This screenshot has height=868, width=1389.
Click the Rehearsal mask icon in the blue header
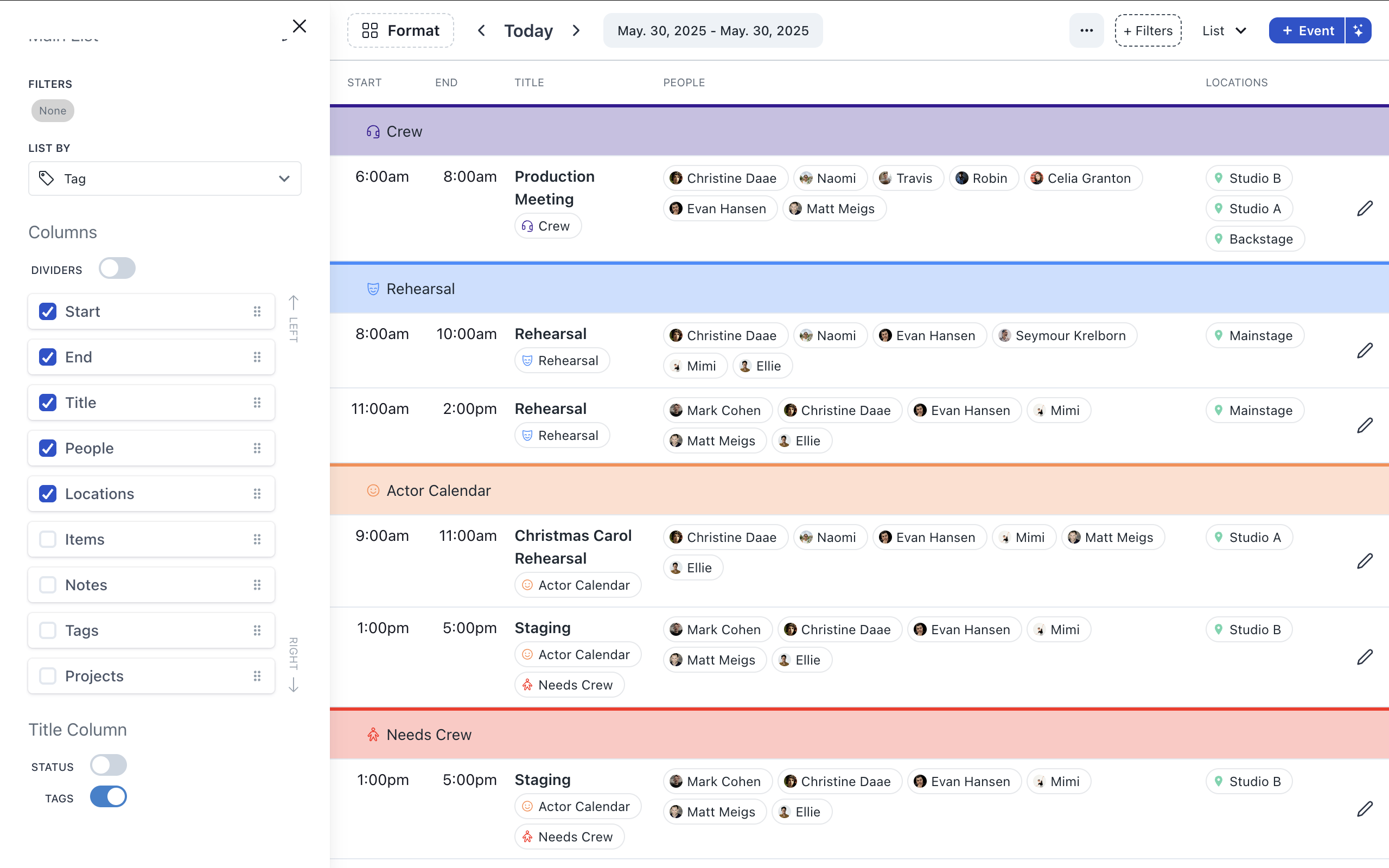(x=373, y=289)
